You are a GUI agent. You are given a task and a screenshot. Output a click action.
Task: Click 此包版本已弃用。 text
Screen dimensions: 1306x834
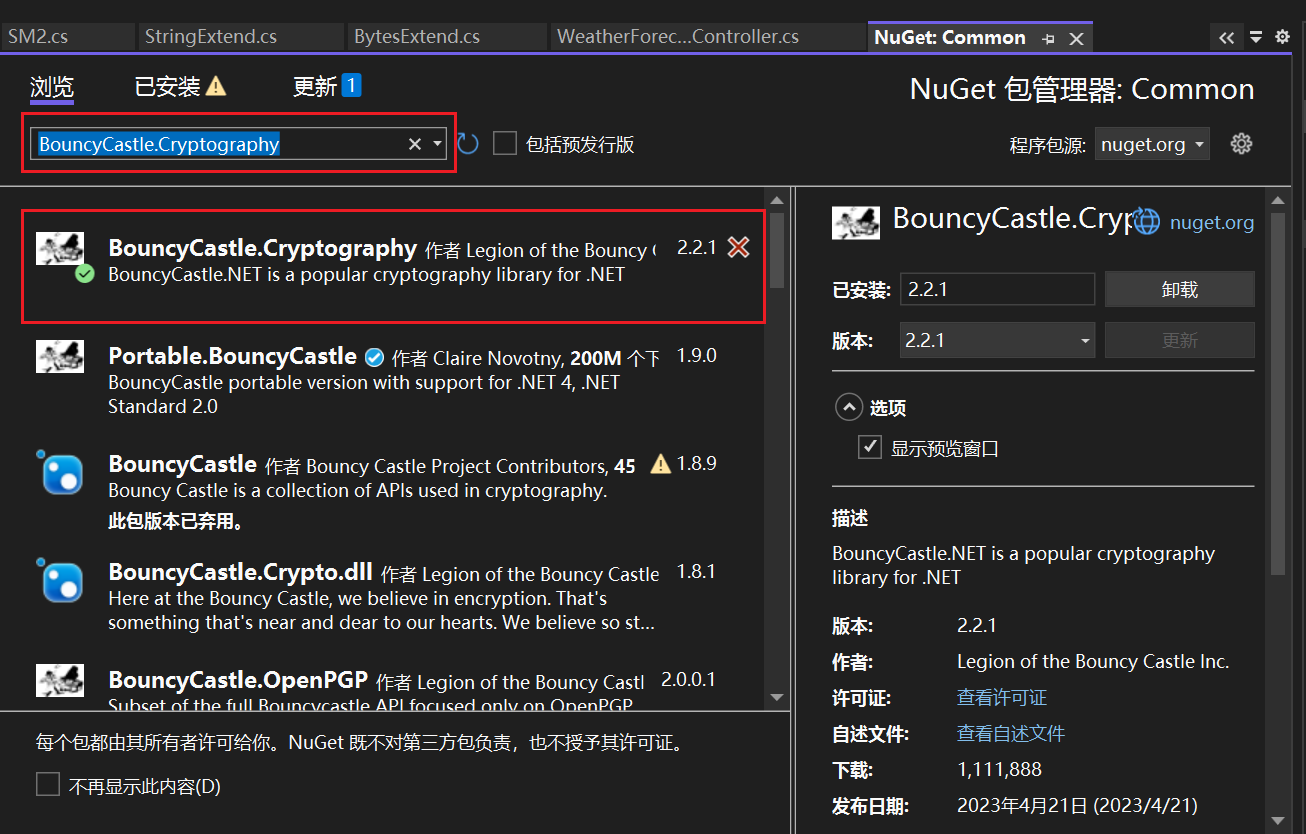(176, 521)
